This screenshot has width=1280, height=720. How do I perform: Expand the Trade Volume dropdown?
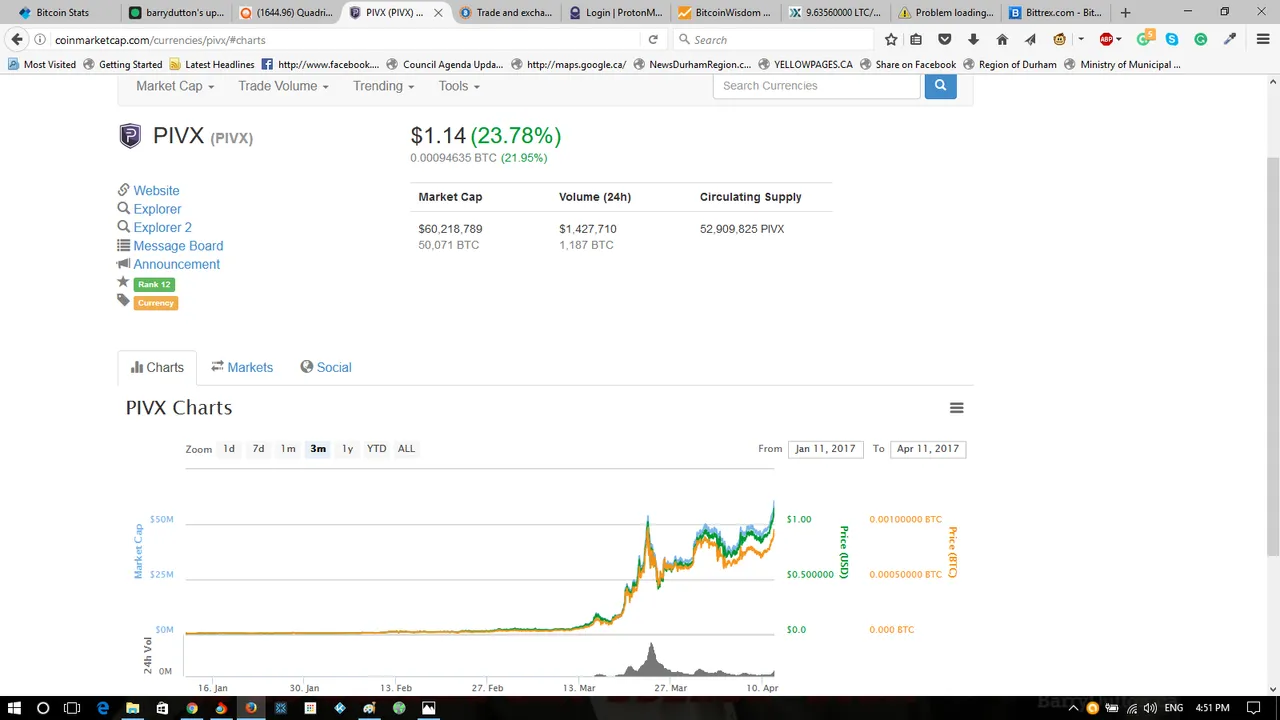tap(283, 86)
